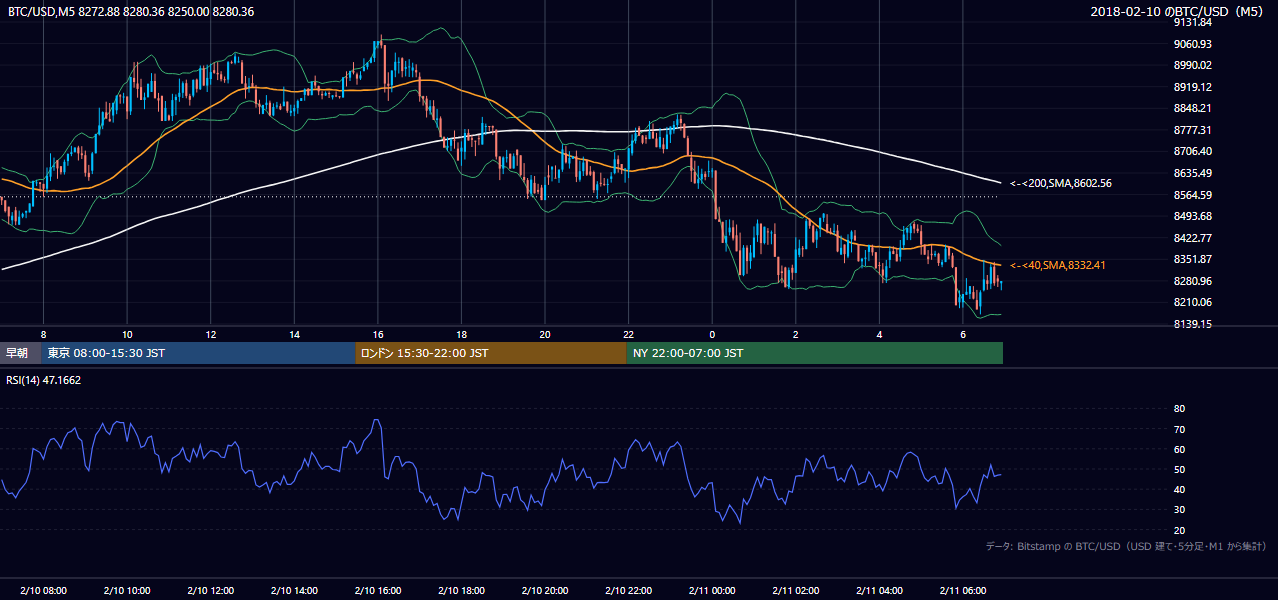
Task: Click the '2/11 02:00' date label
Action: click(x=796, y=591)
